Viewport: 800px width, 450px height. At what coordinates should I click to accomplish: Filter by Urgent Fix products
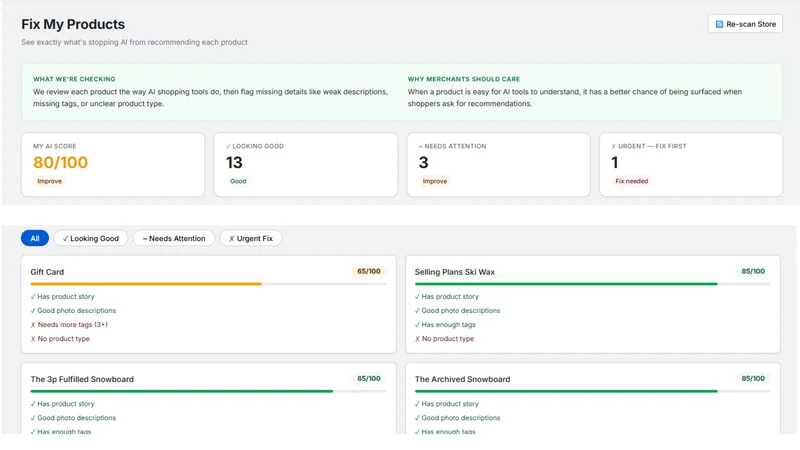coord(251,238)
